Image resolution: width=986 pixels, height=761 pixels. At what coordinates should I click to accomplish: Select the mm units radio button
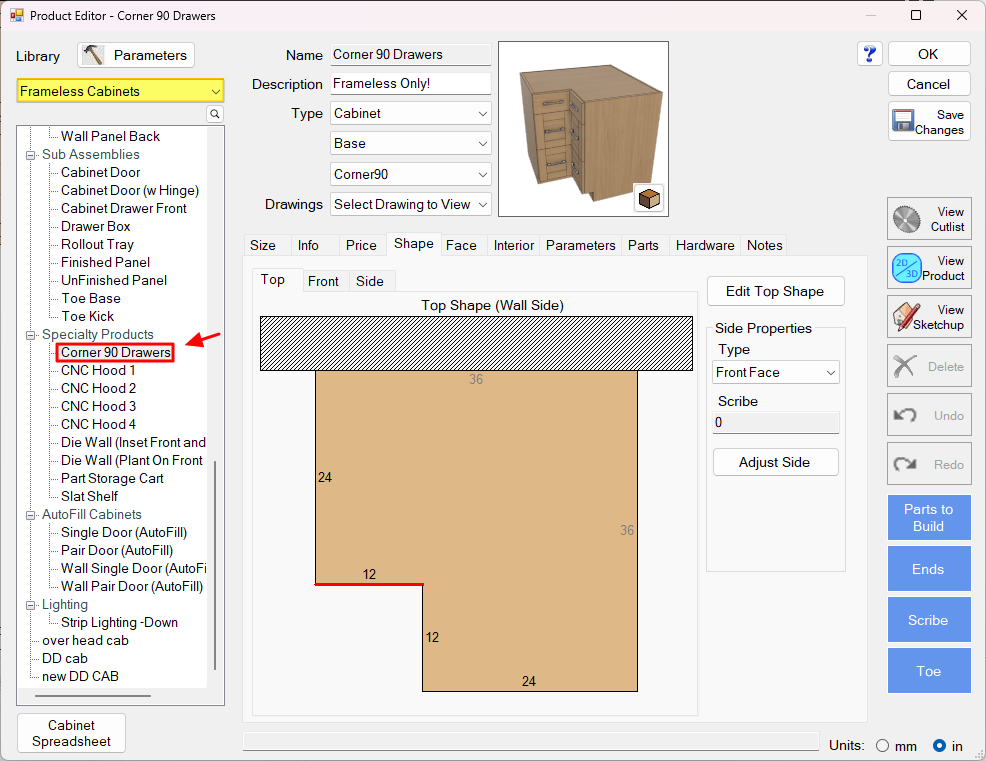click(882, 745)
